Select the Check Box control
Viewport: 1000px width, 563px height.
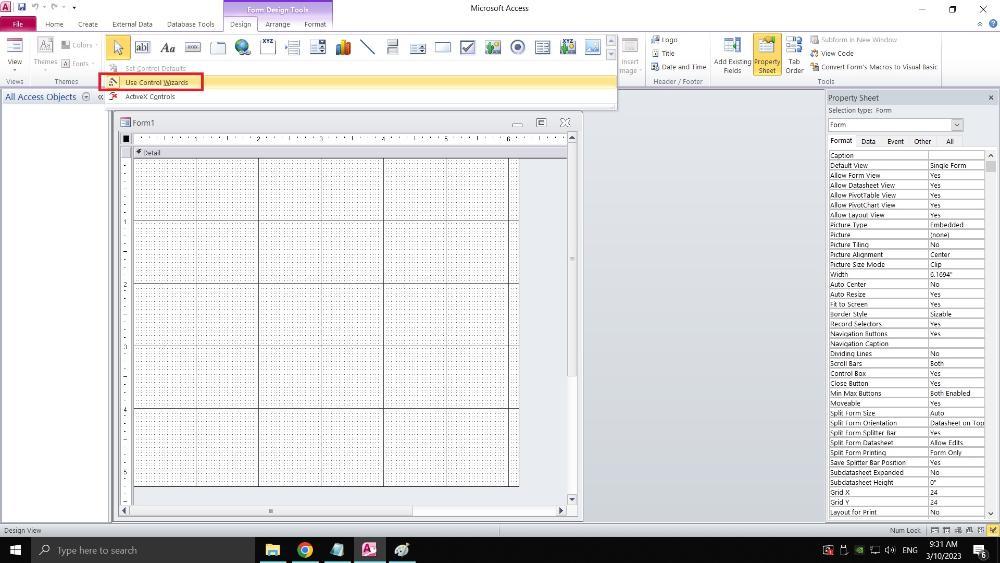click(x=467, y=47)
